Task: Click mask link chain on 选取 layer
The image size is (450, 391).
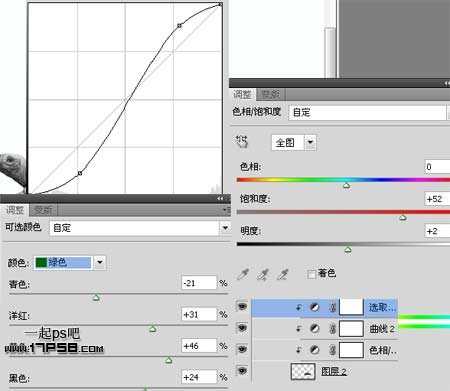Action: tap(332, 307)
